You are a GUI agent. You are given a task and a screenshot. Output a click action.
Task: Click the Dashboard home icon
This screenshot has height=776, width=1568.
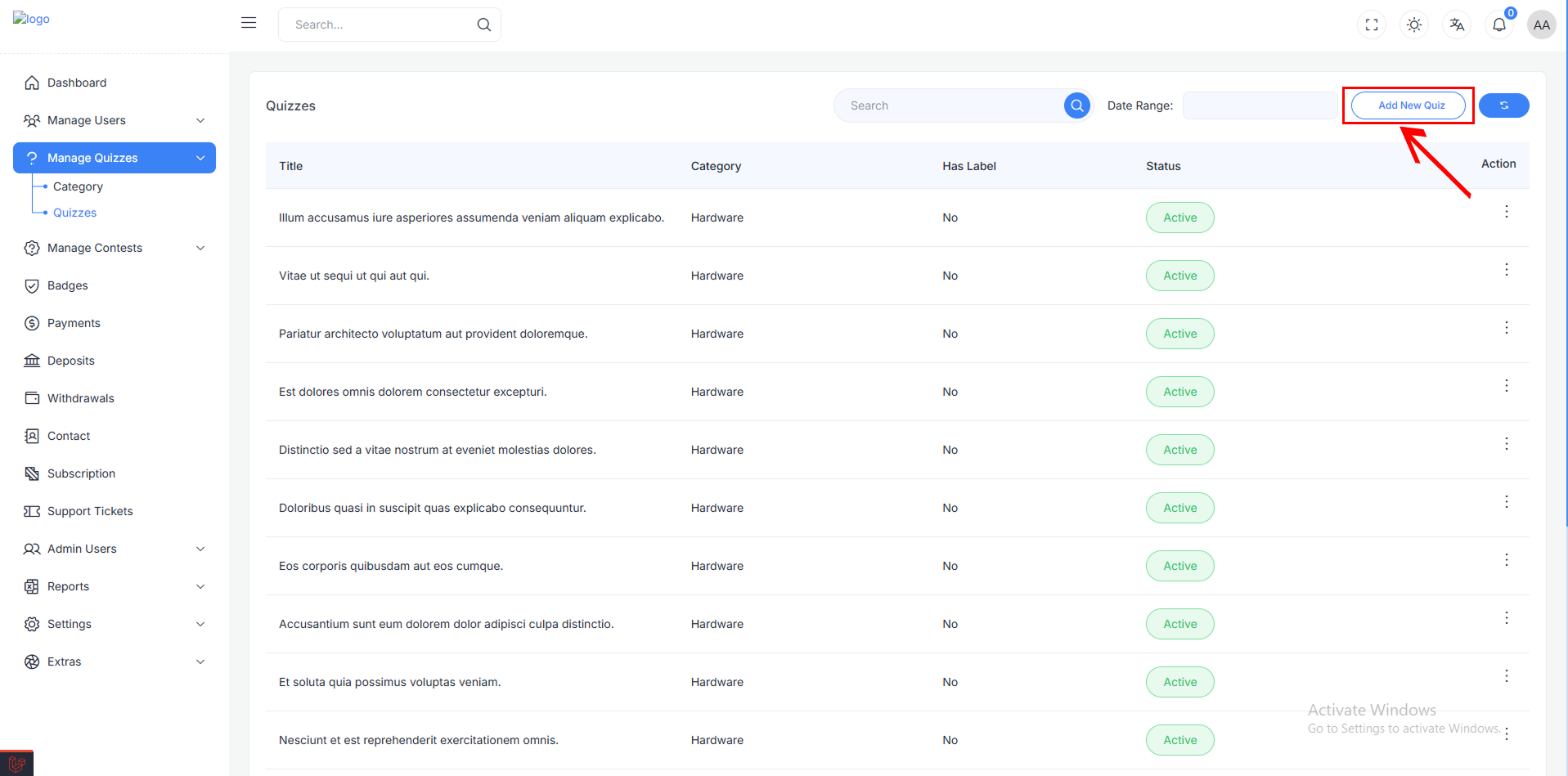tap(32, 83)
